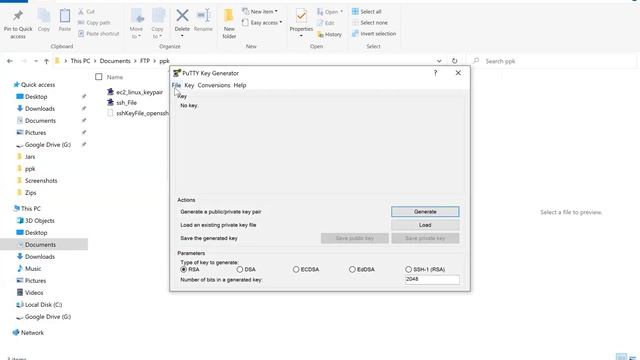The height and width of the screenshot is (360, 640).
Task: Click the Edit ribbon item
Action: [326, 23]
